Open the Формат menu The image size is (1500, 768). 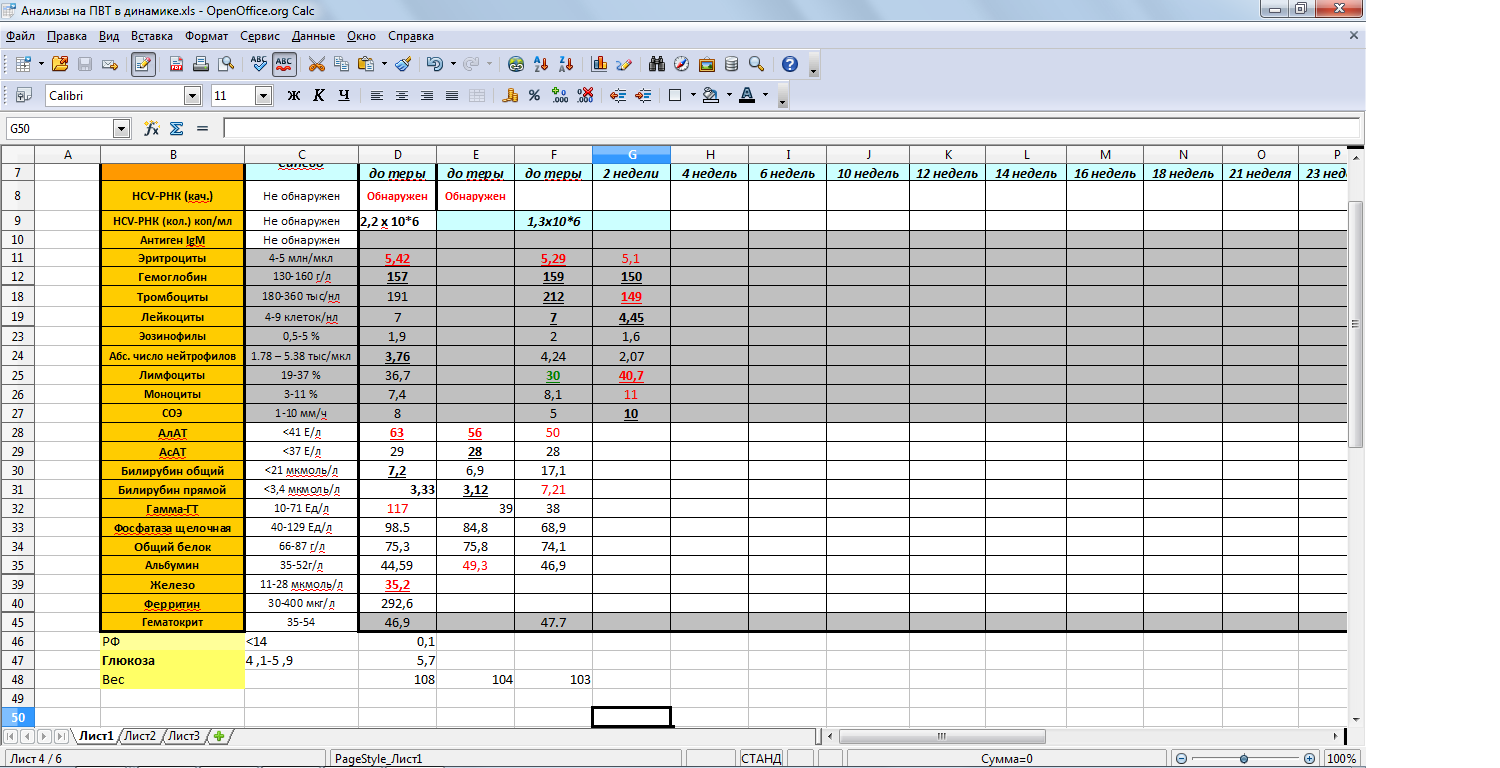207,35
